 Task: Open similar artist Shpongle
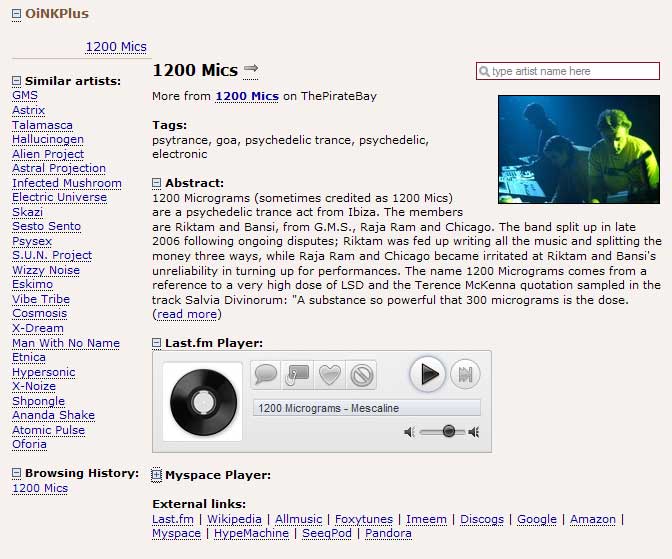(39, 401)
